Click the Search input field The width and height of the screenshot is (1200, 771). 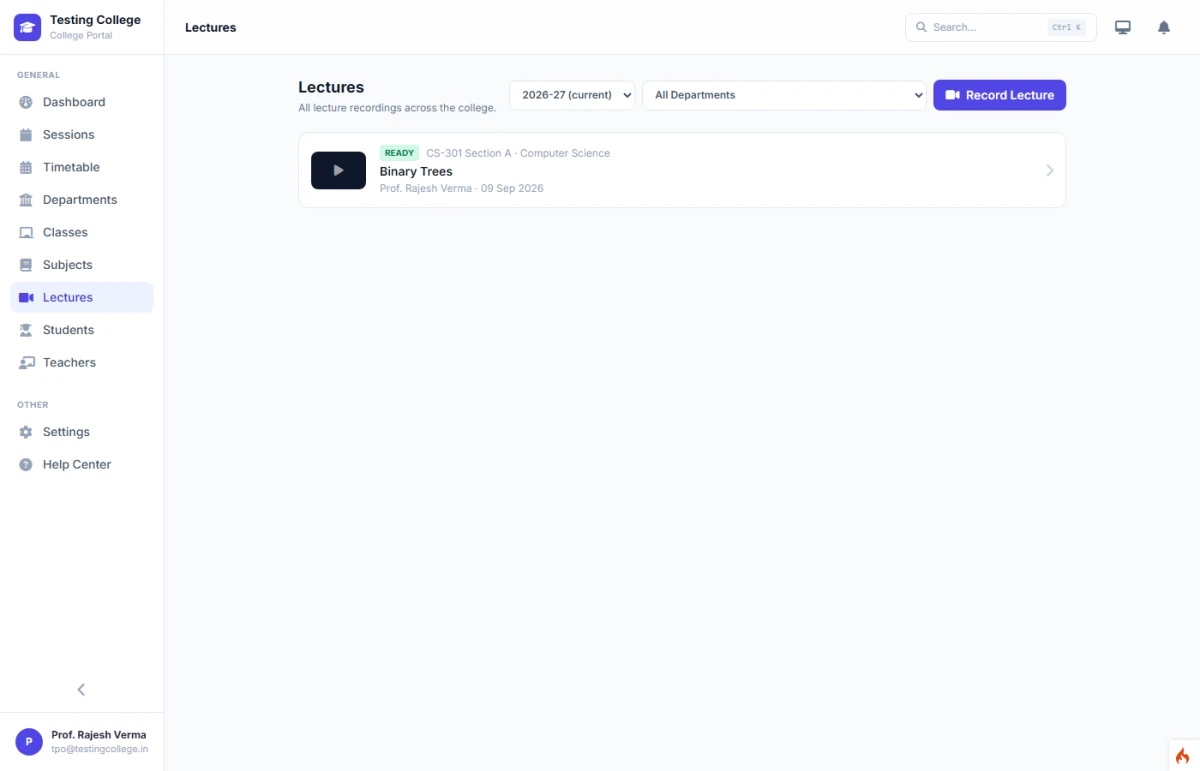coord(1001,27)
